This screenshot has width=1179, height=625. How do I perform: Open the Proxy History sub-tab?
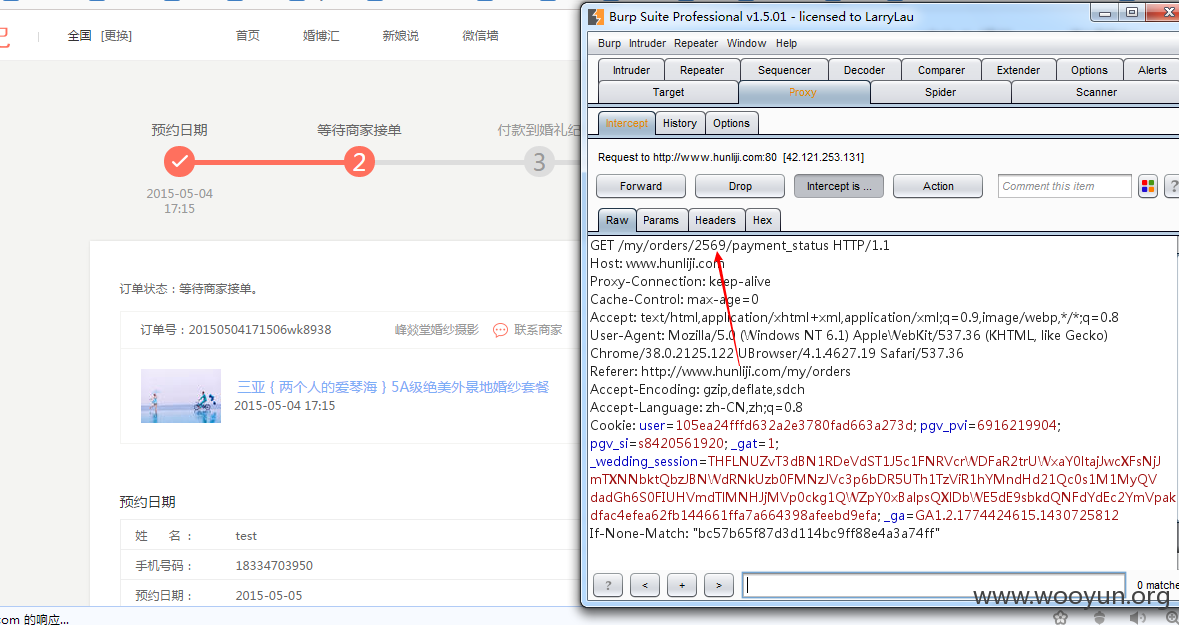[680, 123]
